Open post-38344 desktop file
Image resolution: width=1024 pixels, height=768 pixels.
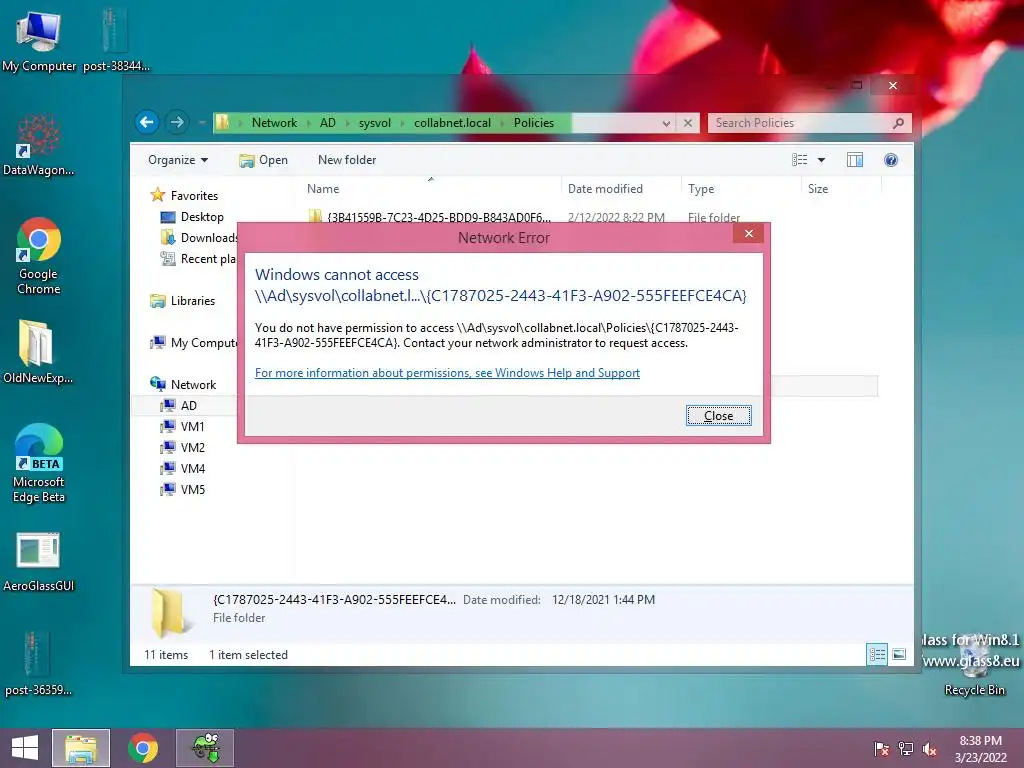[x=116, y=40]
